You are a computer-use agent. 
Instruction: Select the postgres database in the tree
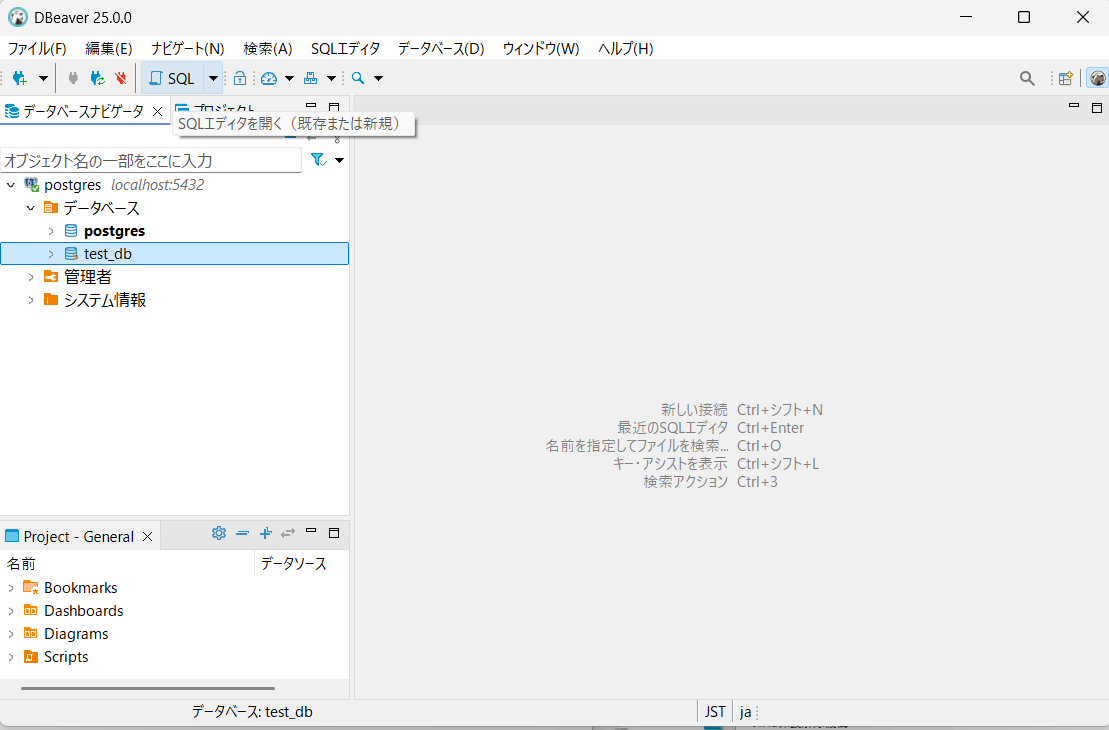(x=114, y=231)
